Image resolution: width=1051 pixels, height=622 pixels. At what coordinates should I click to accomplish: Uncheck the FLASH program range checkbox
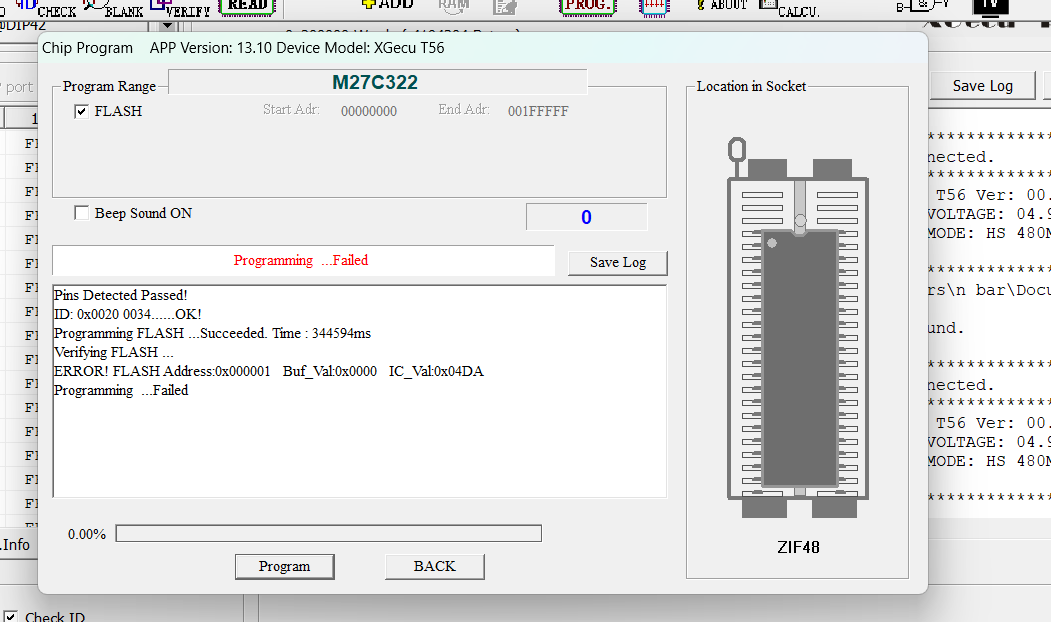tap(81, 111)
